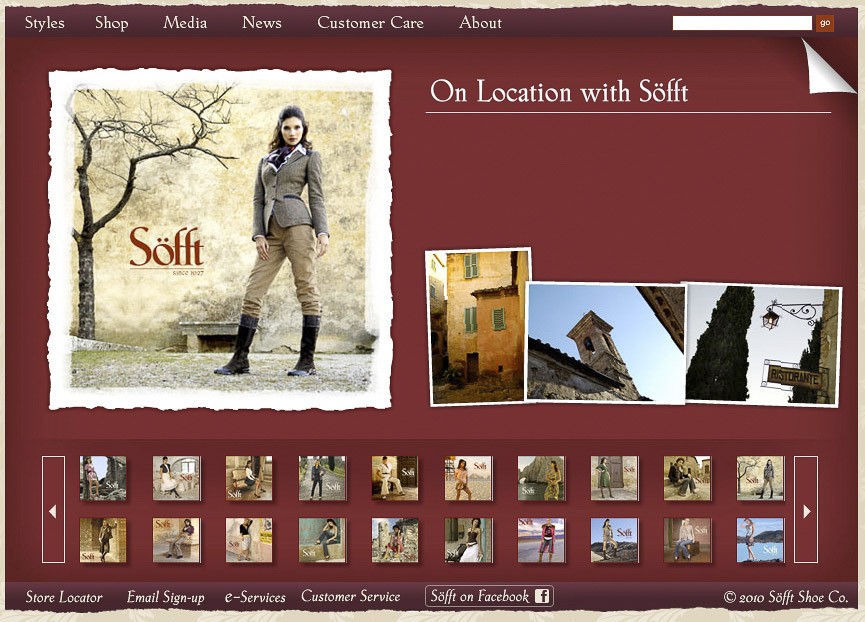Screen dimensions: 865x622
Task: Click the "On Location with Söfft" heading
Action: pos(559,92)
